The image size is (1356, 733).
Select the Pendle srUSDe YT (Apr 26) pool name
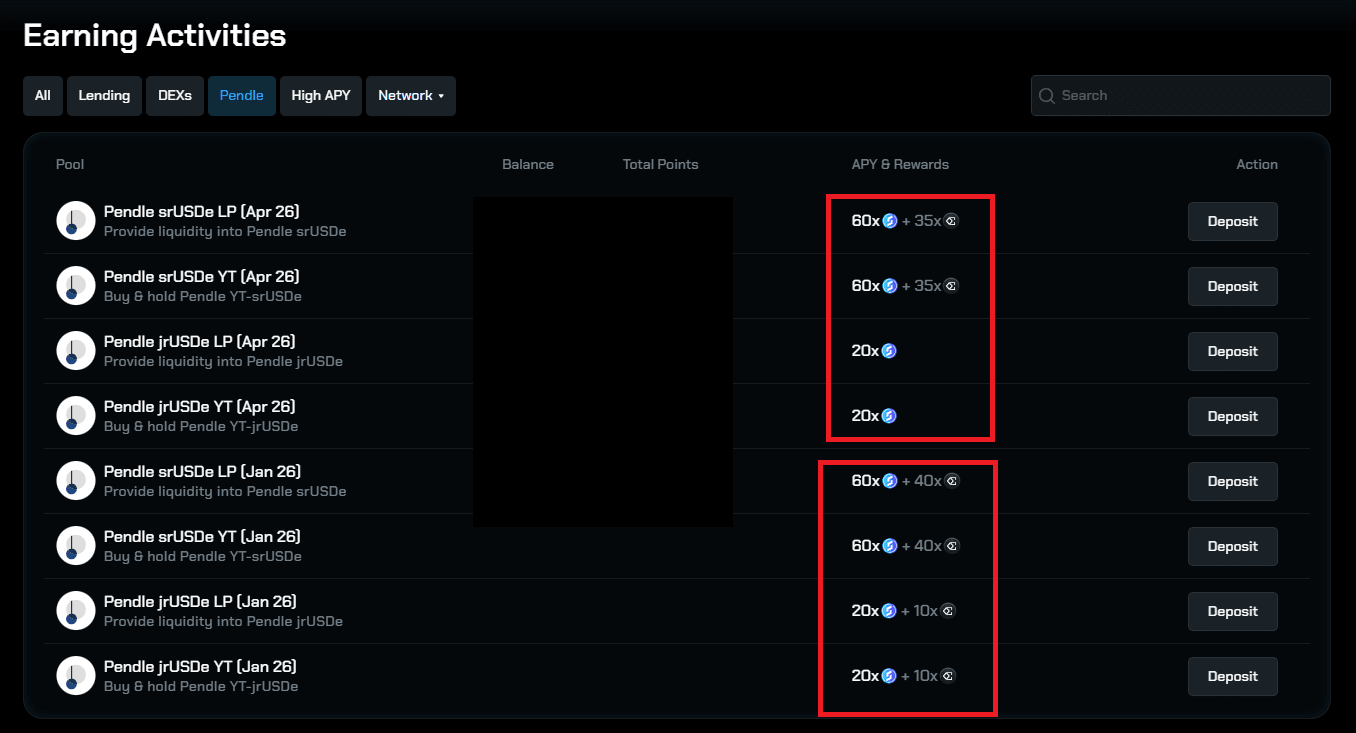point(202,277)
